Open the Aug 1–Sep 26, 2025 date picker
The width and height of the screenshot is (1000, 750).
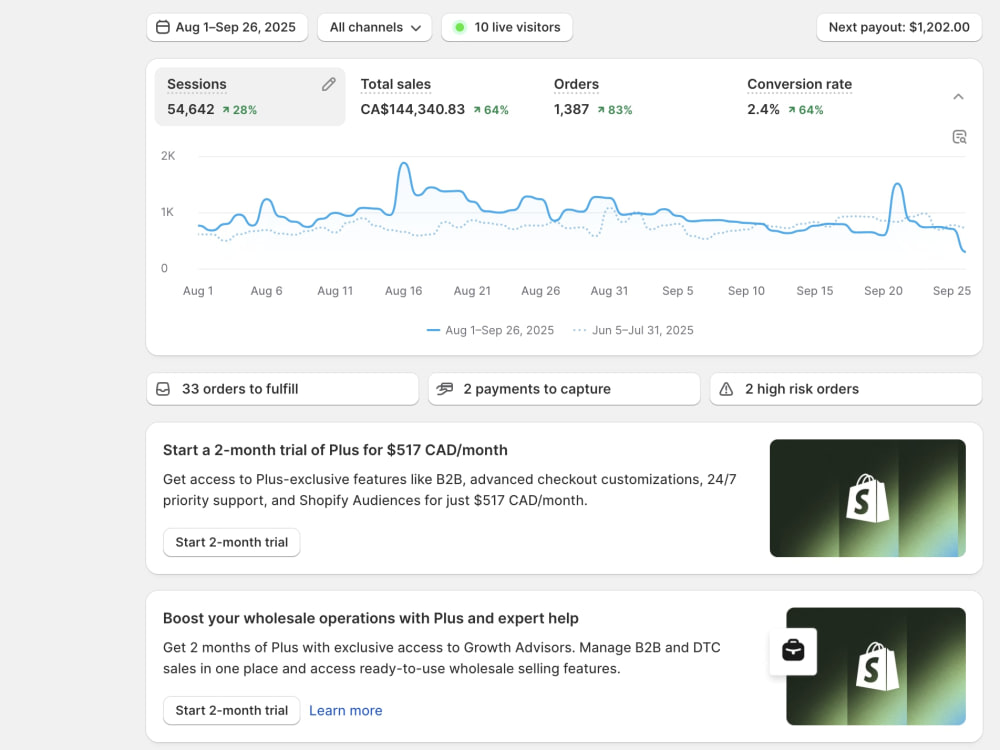(227, 27)
